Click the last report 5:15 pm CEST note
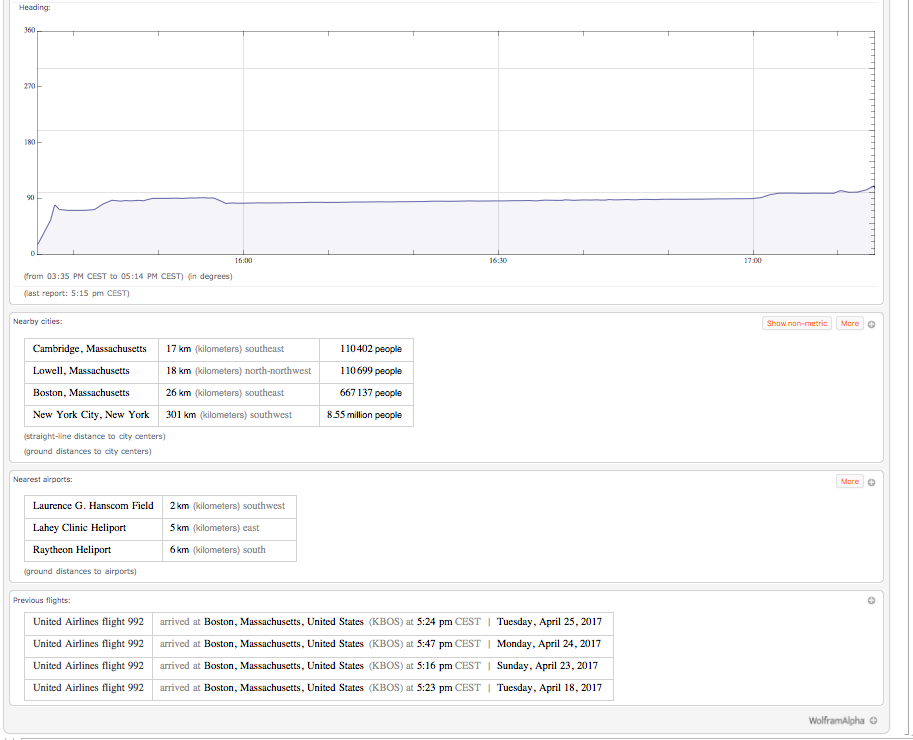 [x=76, y=293]
